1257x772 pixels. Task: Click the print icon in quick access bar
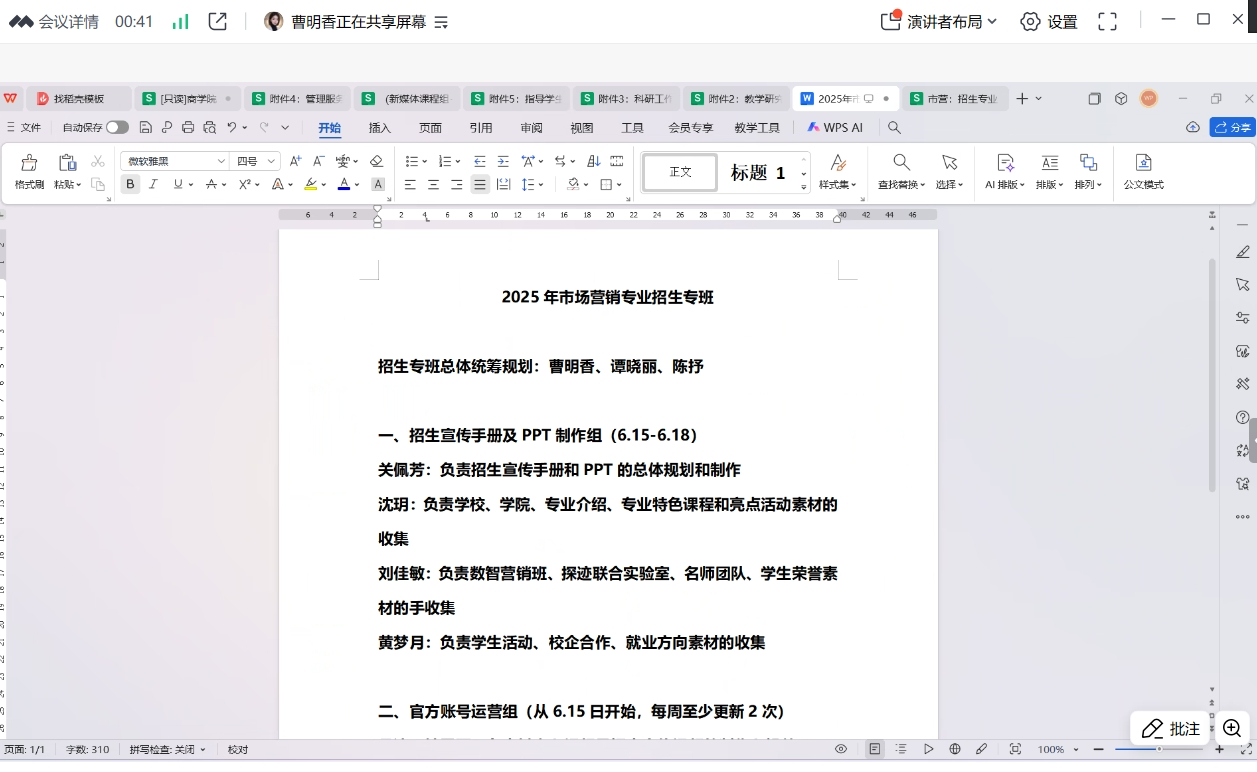[188, 128]
